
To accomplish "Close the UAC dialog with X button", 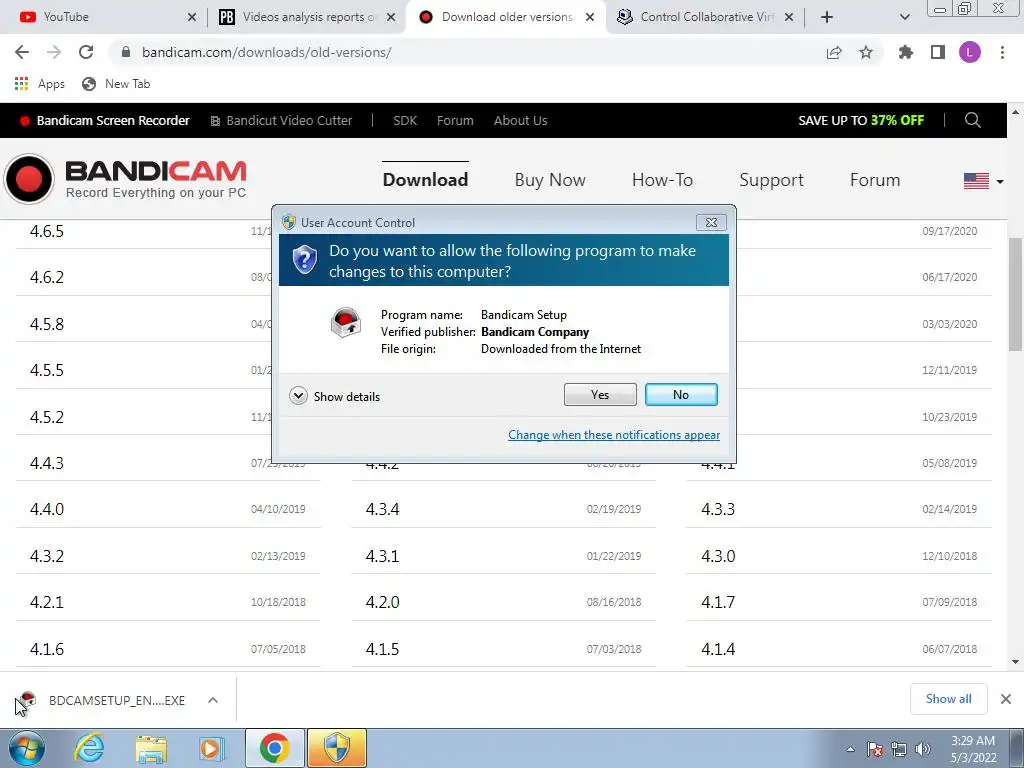I will coord(711,223).
